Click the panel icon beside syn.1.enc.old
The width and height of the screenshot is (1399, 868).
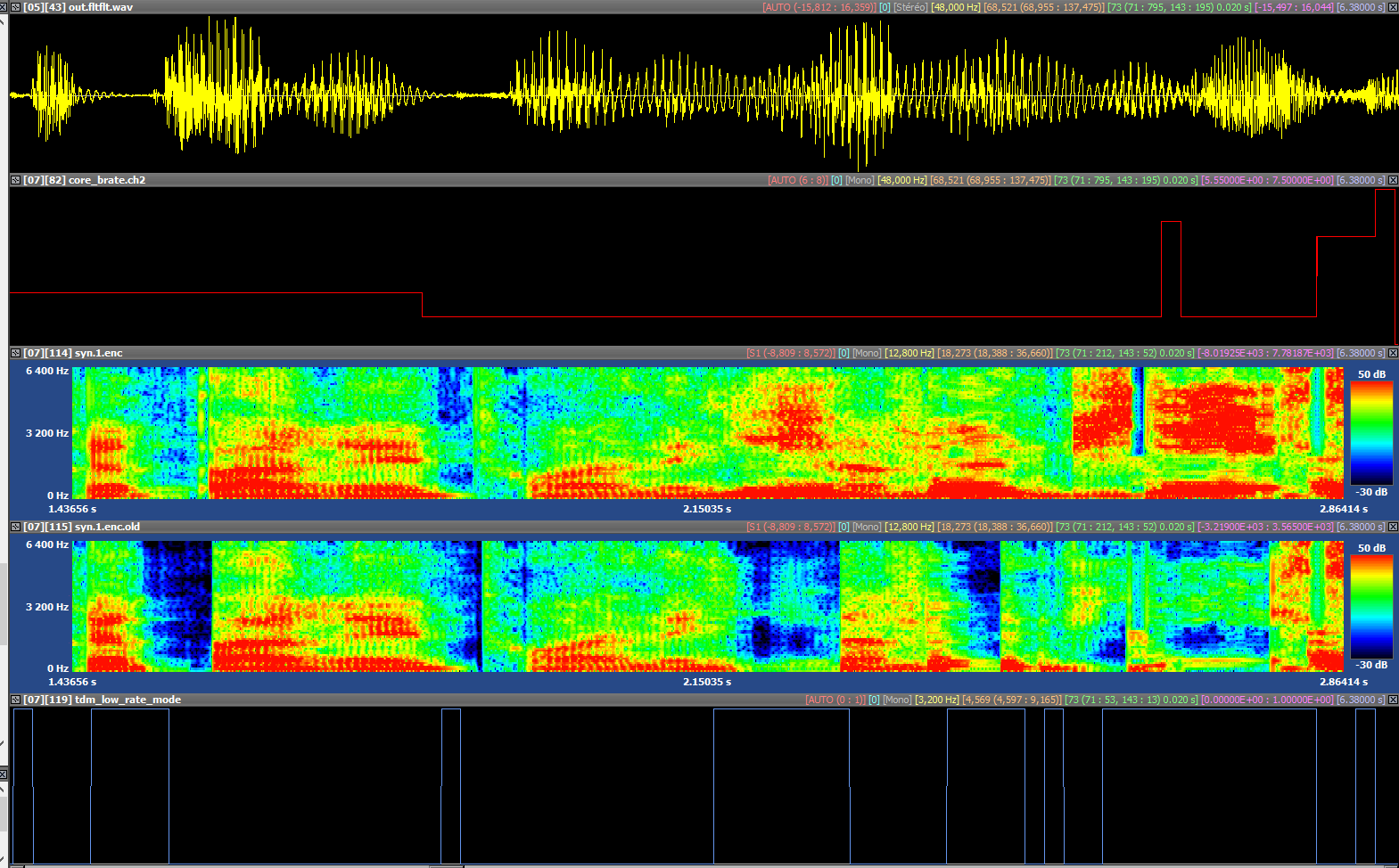point(15,527)
